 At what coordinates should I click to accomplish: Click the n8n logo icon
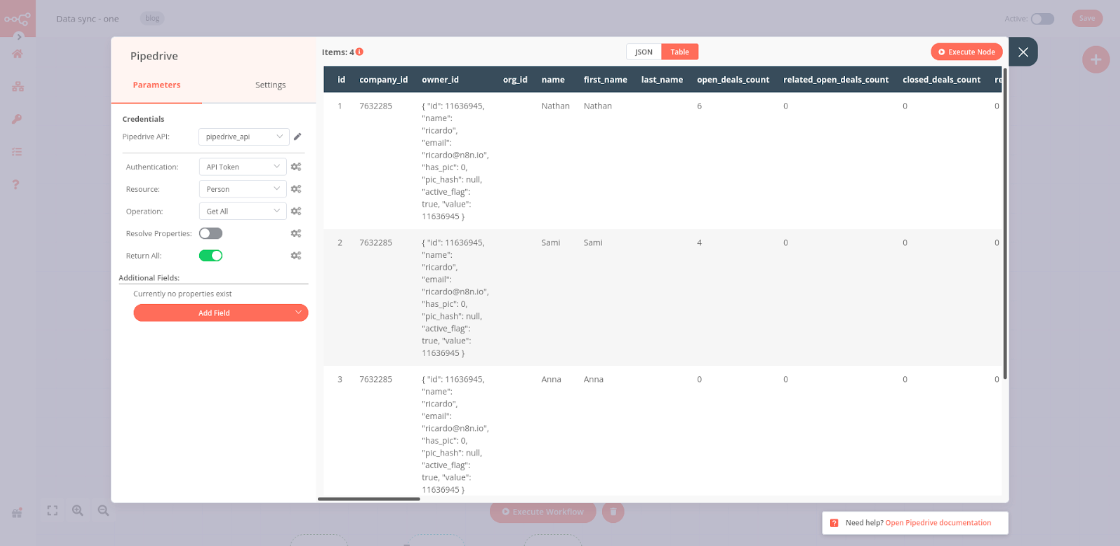17,19
